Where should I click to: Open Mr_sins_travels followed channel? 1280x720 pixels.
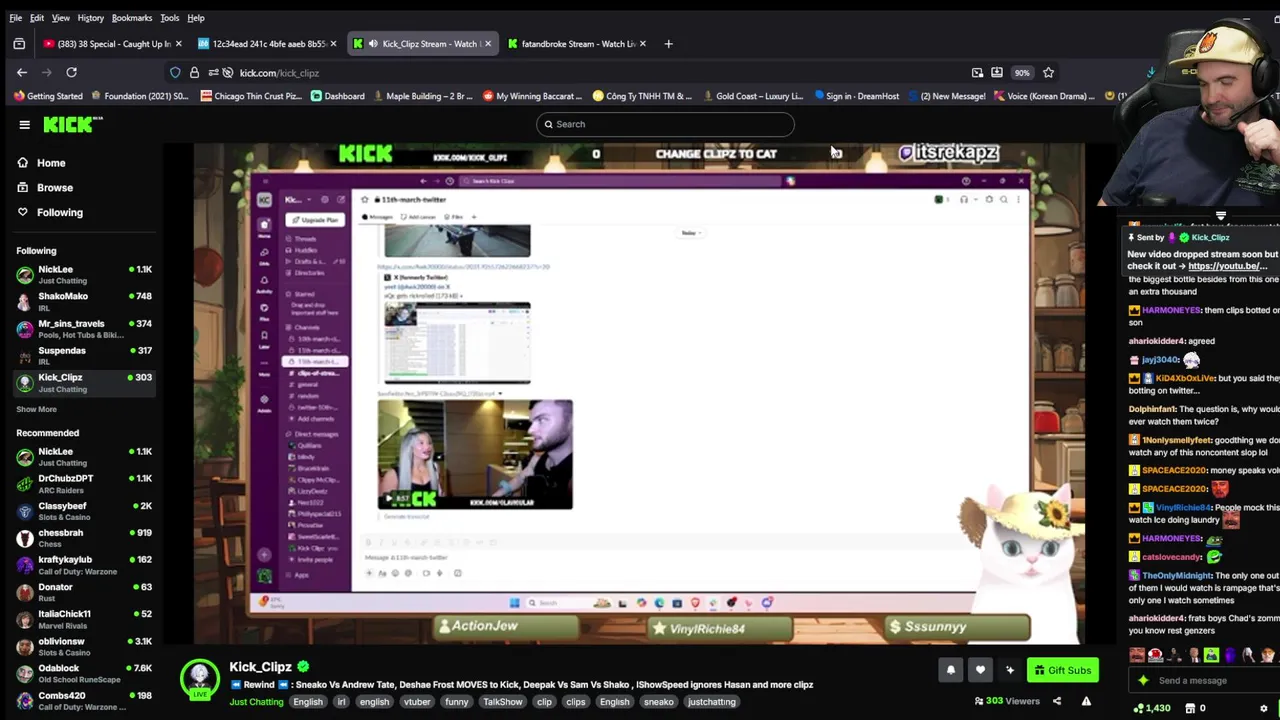84,328
